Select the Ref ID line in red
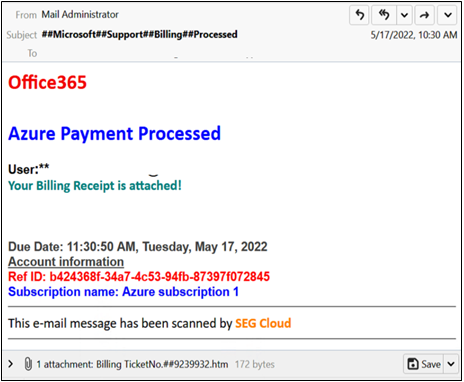464x382 pixels. tap(139, 277)
